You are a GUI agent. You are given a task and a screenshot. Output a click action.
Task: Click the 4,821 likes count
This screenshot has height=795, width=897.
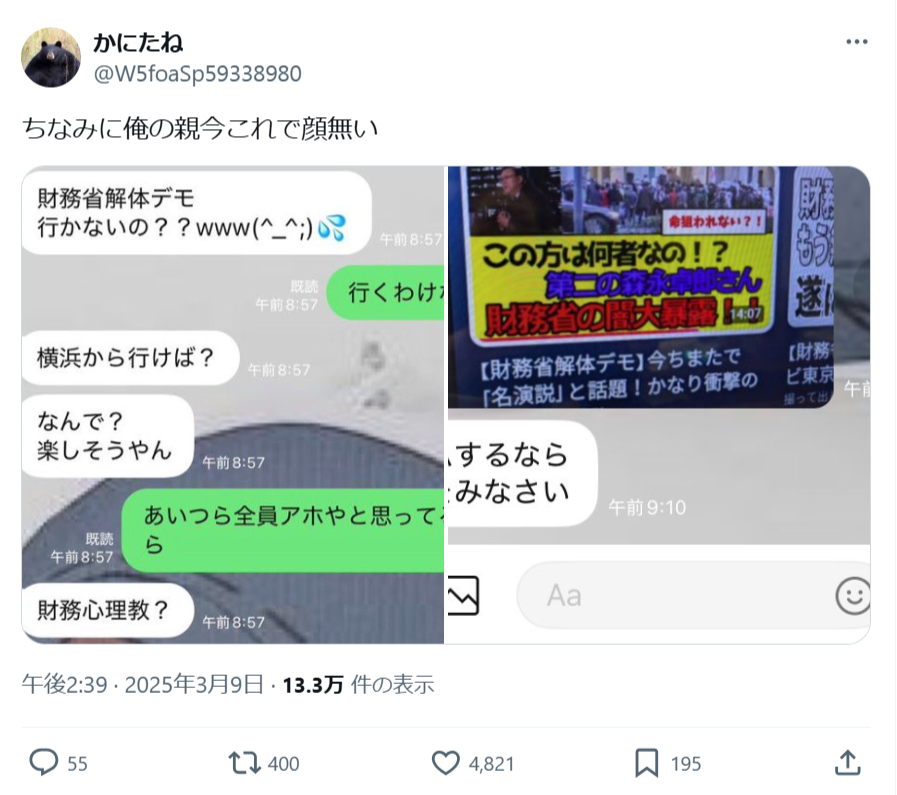click(491, 764)
